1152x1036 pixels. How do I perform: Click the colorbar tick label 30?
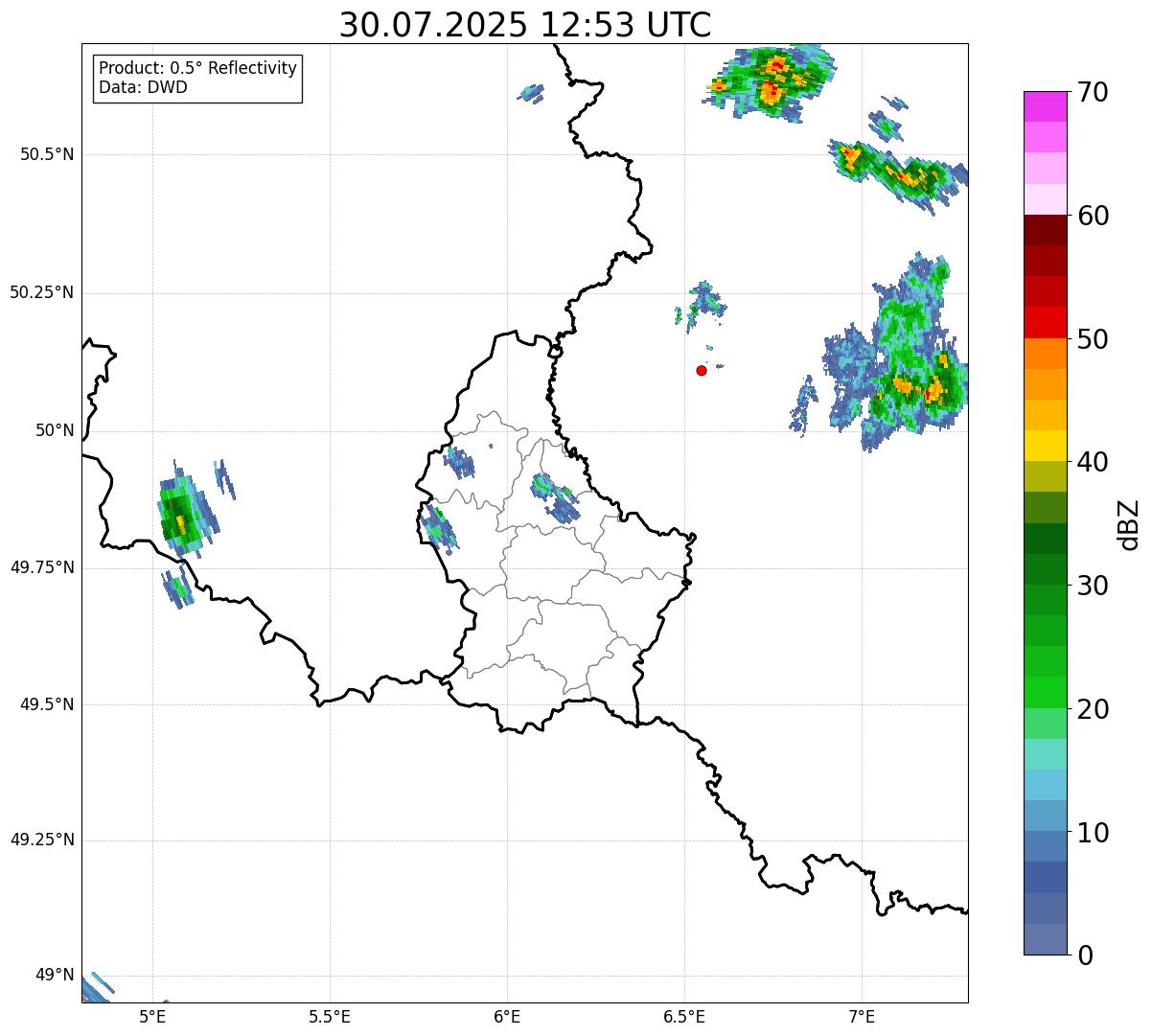1093,586
